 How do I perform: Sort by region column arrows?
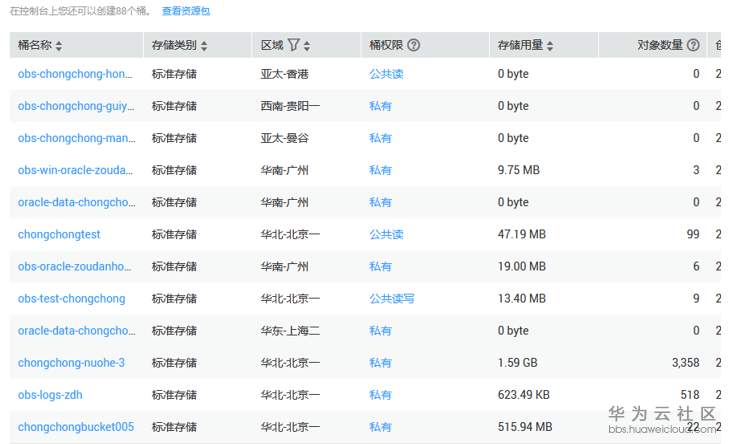click(x=307, y=46)
